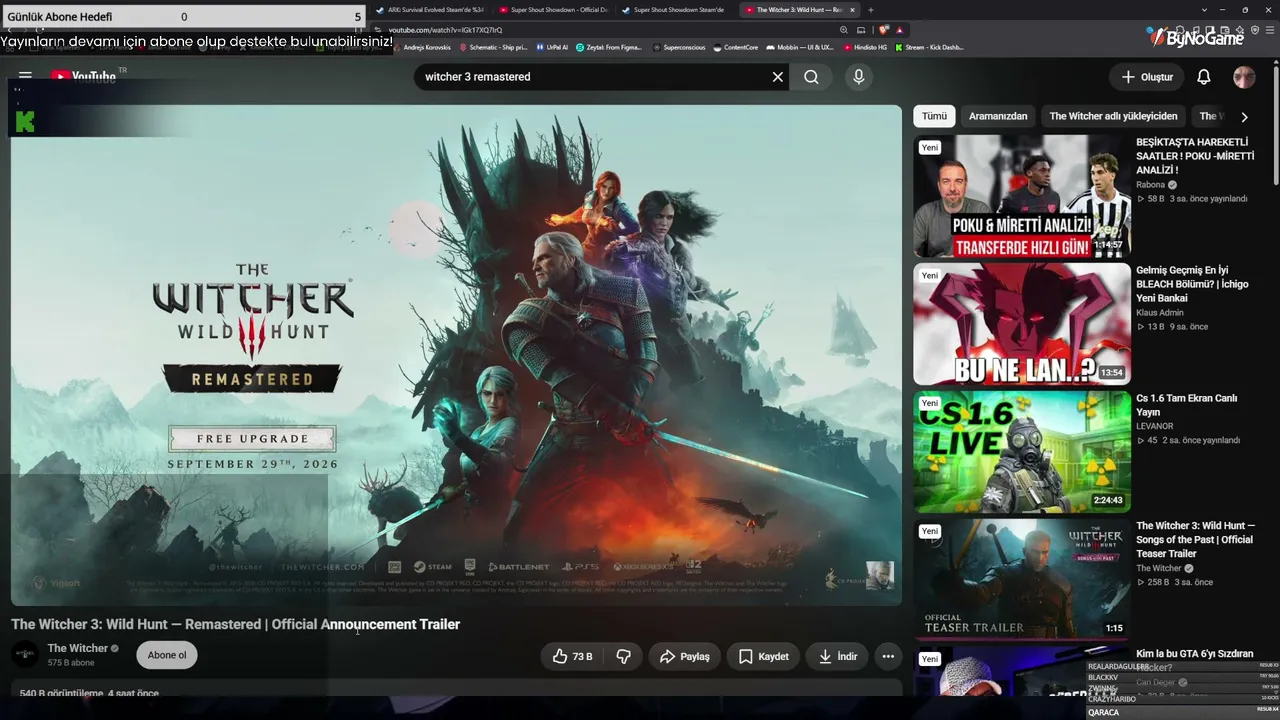The height and width of the screenshot is (720, 1280).
Task: Open the UrPal AI bookmark
Action: [552, 47]
